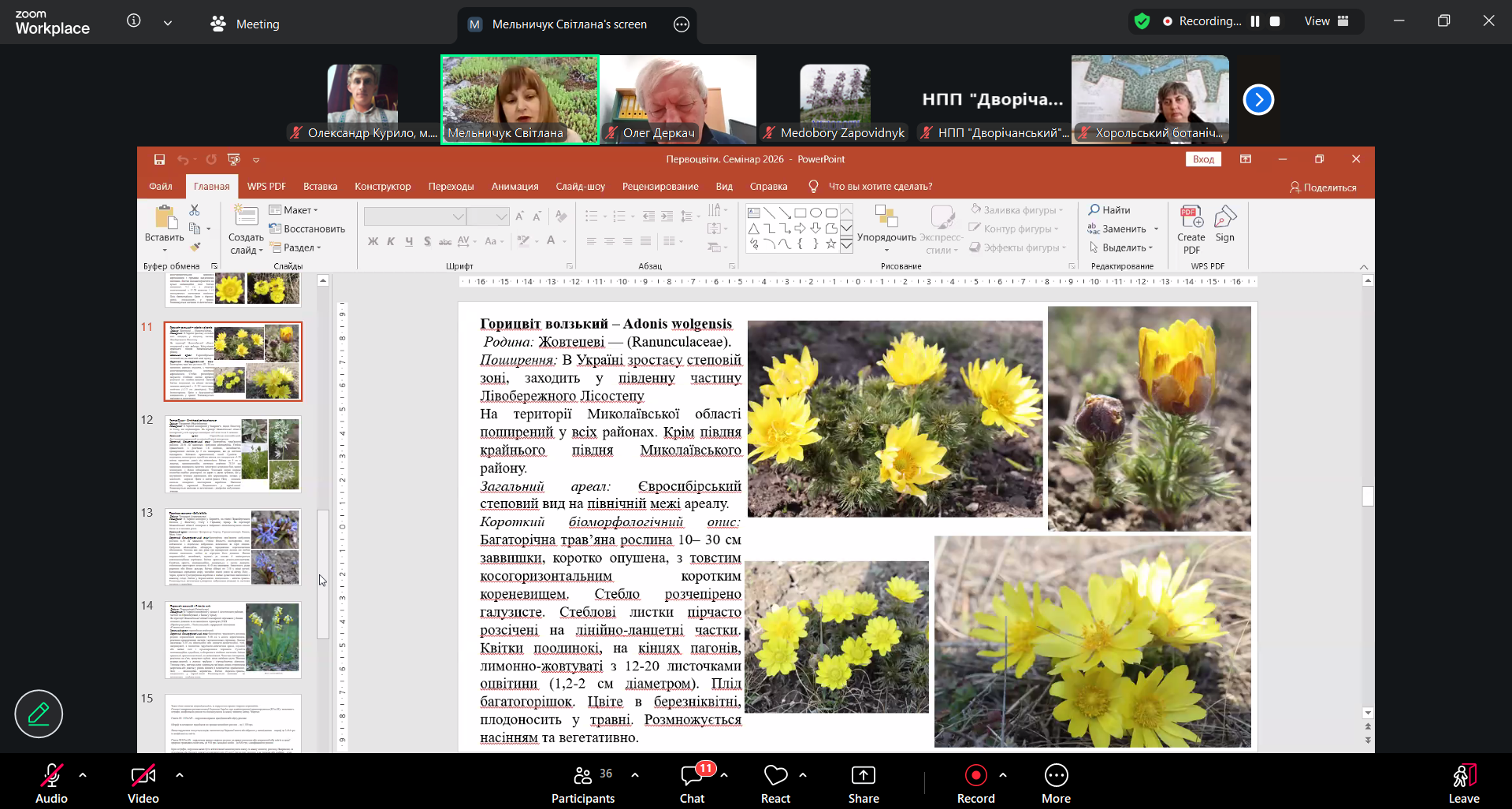Viewport: 1512px width, 809px height.
Task: Turn on camera with the Video button
Action: pyautogui.click(x=143, y=776)
